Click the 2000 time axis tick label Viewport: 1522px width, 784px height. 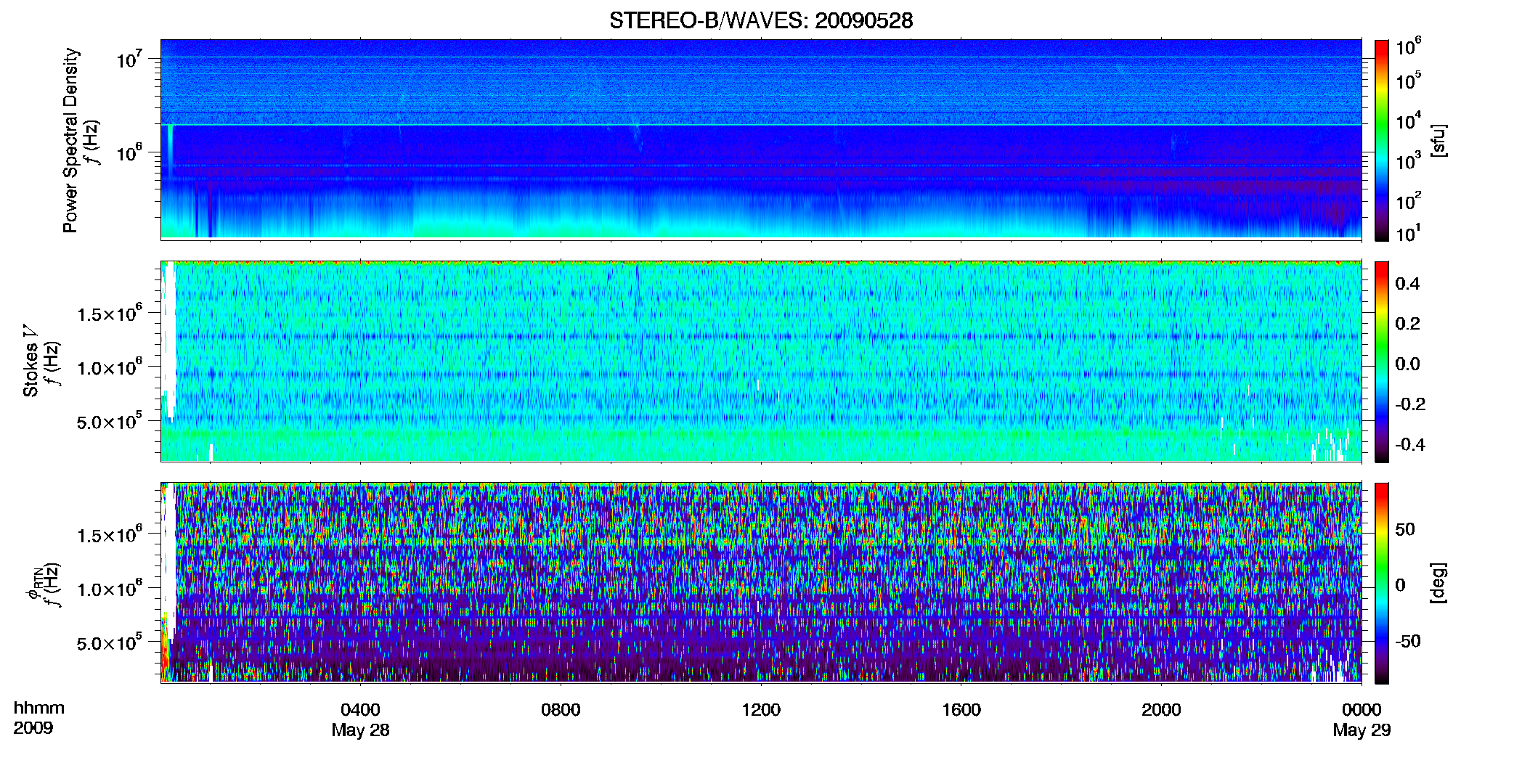click(x=1161, y=710)
